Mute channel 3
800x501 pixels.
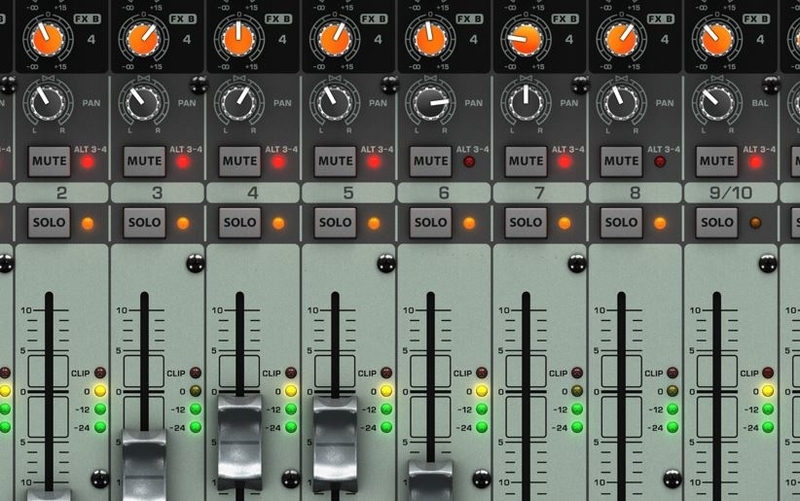144,161
